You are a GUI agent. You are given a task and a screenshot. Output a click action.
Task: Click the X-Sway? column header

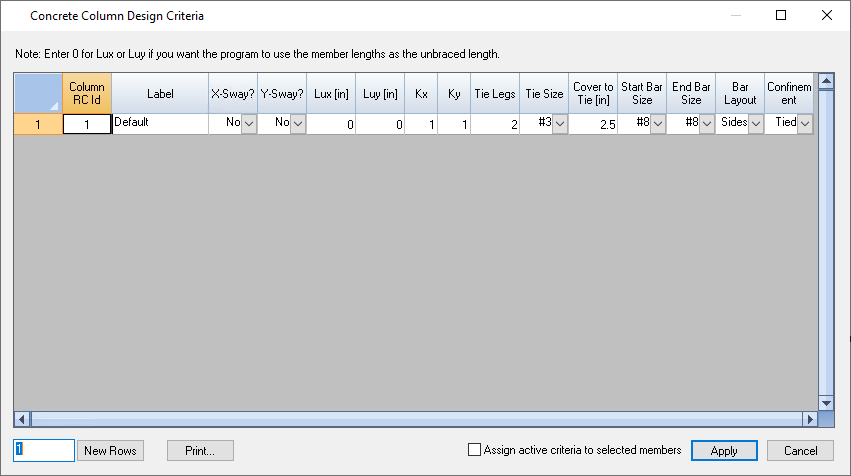click(x=233, y=93)
